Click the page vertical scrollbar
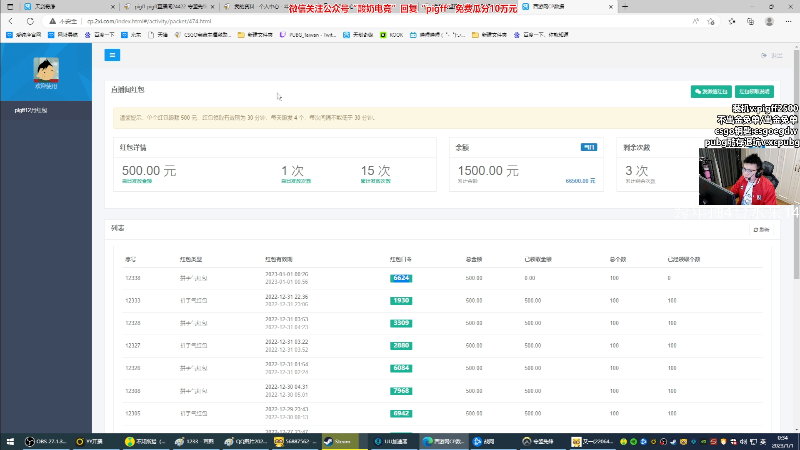The height and width of the screenshot is (450, 800). [x=796, y=163]
